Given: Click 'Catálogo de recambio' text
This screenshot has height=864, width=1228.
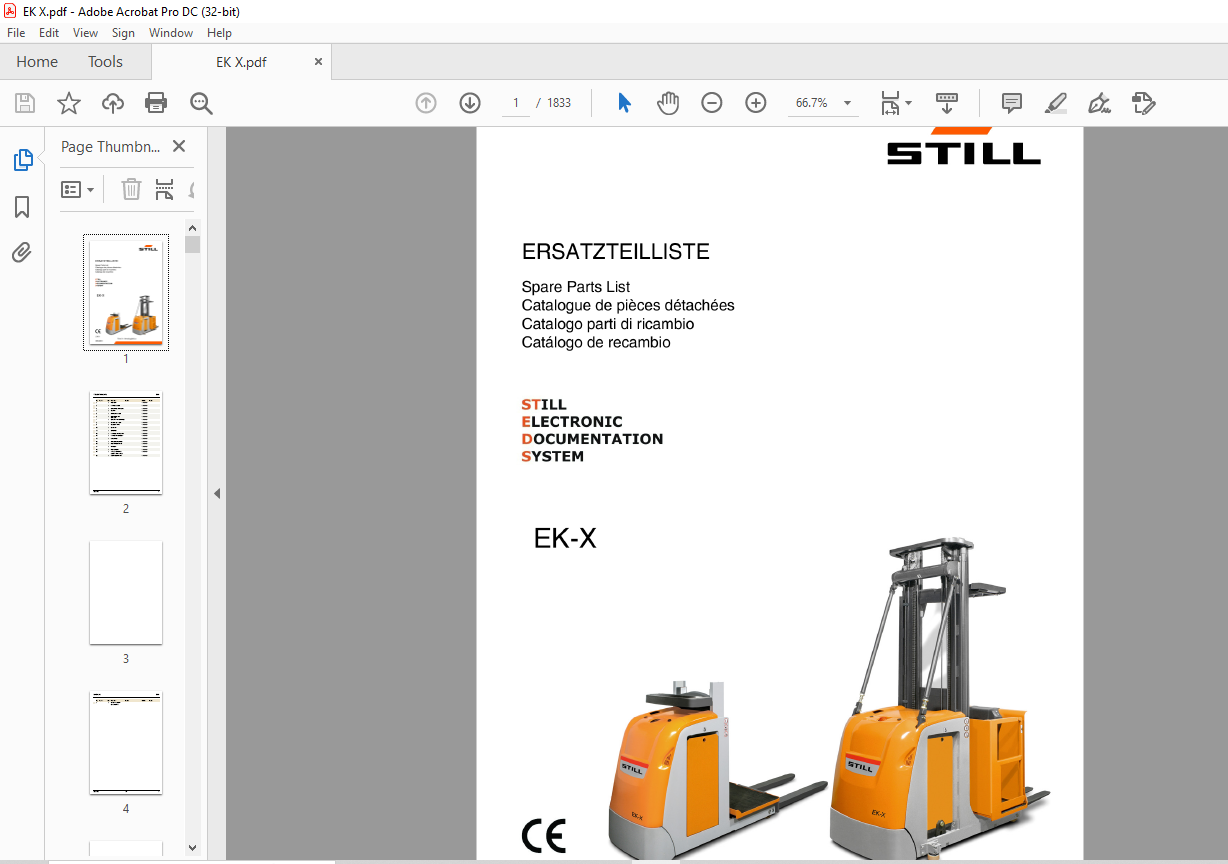Looking at the screenshot, I should [596, 342].
